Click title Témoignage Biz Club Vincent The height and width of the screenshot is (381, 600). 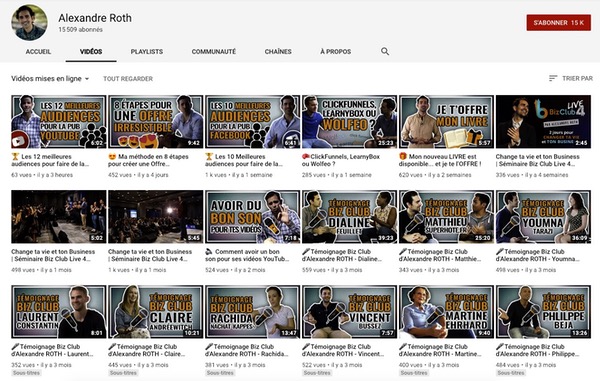(x=343, y=350)
